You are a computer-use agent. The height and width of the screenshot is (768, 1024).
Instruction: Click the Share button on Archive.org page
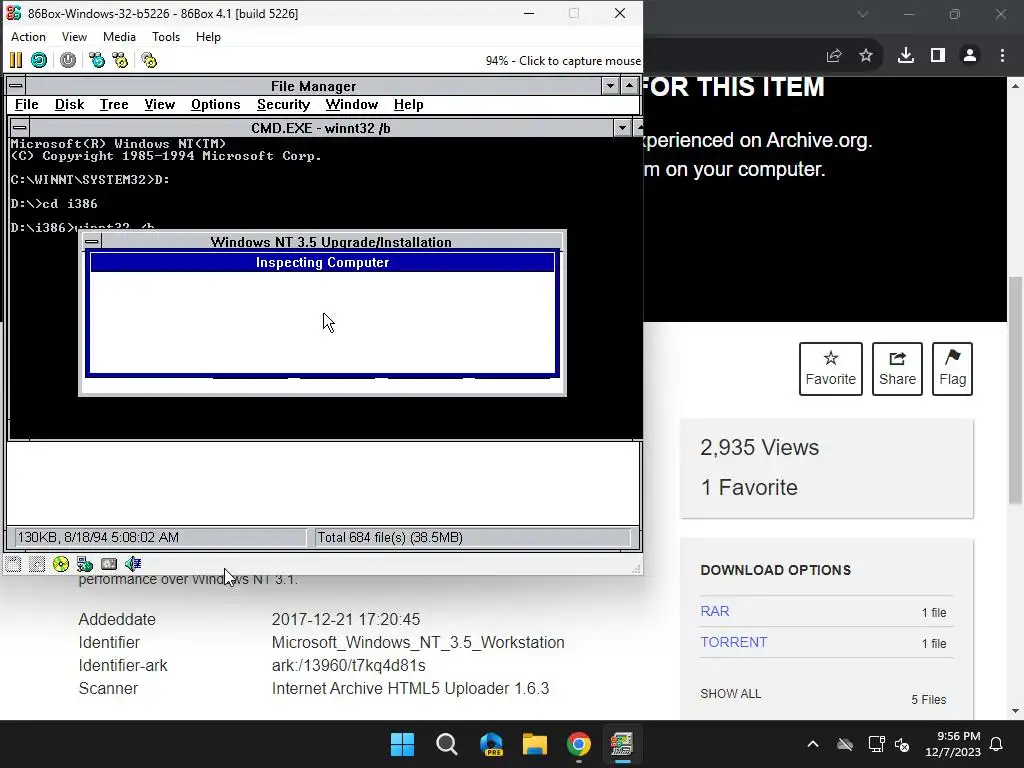(897, 369)
